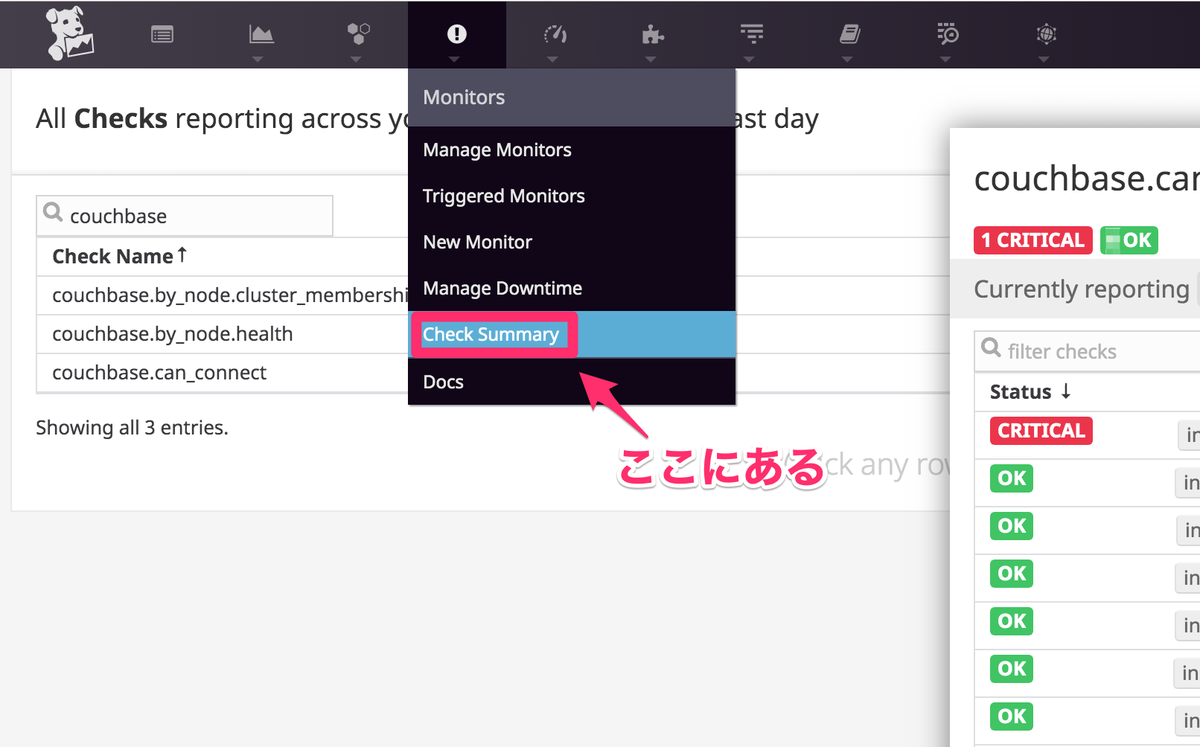
Task: Open Manage Downtime menu entry
Action: coord(572,288)
